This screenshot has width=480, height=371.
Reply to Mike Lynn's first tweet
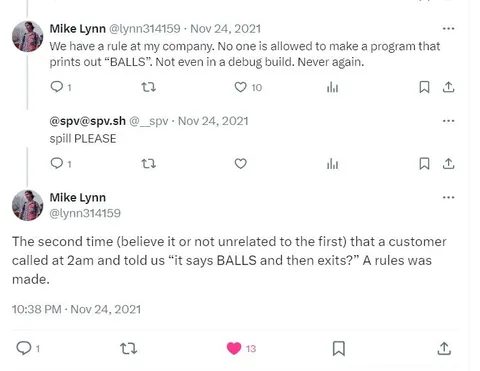[57, 87]
